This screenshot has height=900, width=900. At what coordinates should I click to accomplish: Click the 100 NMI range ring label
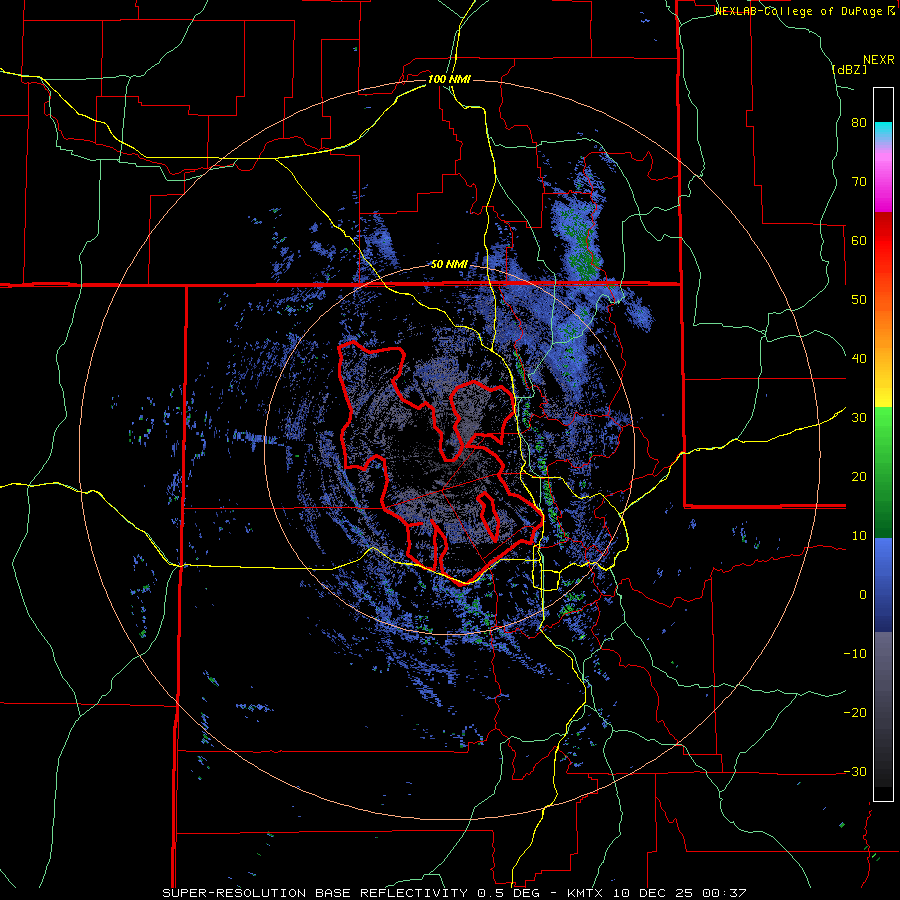click(449, 79)
